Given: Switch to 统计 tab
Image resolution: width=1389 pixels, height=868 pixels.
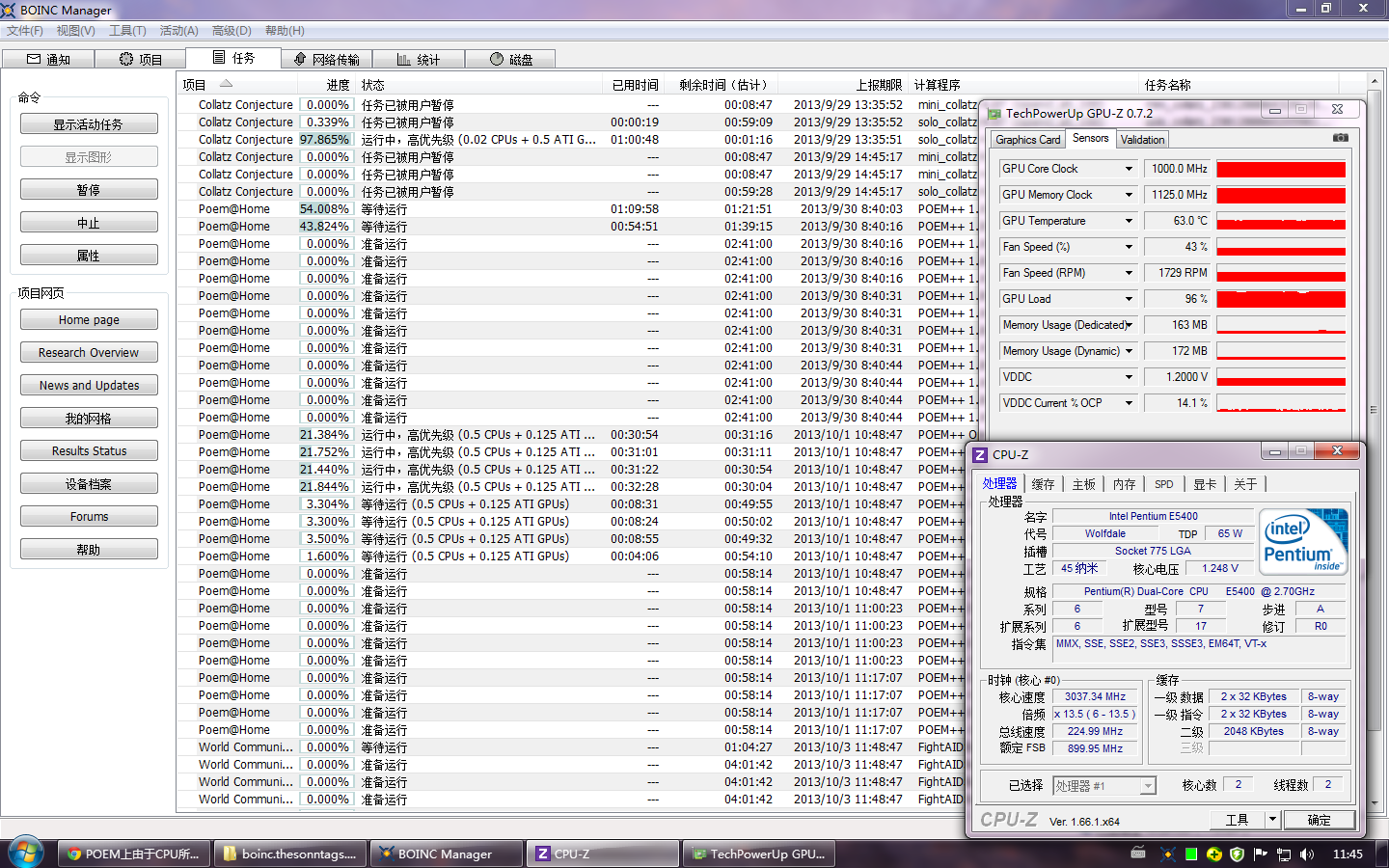Looking at the screenshot, I should 419,59.
